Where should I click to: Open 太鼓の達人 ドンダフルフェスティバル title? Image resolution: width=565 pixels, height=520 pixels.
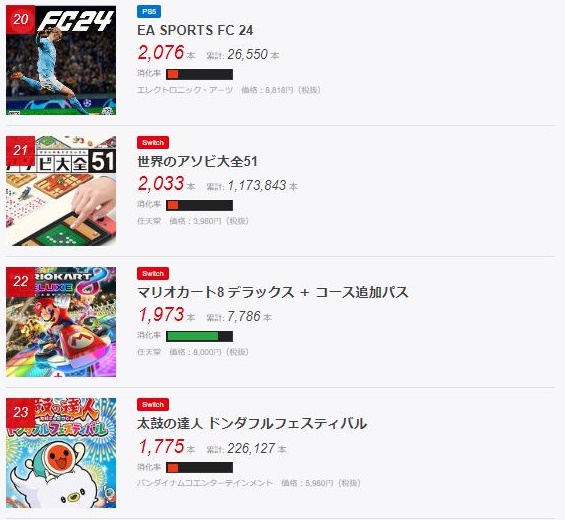pos(252,423)
